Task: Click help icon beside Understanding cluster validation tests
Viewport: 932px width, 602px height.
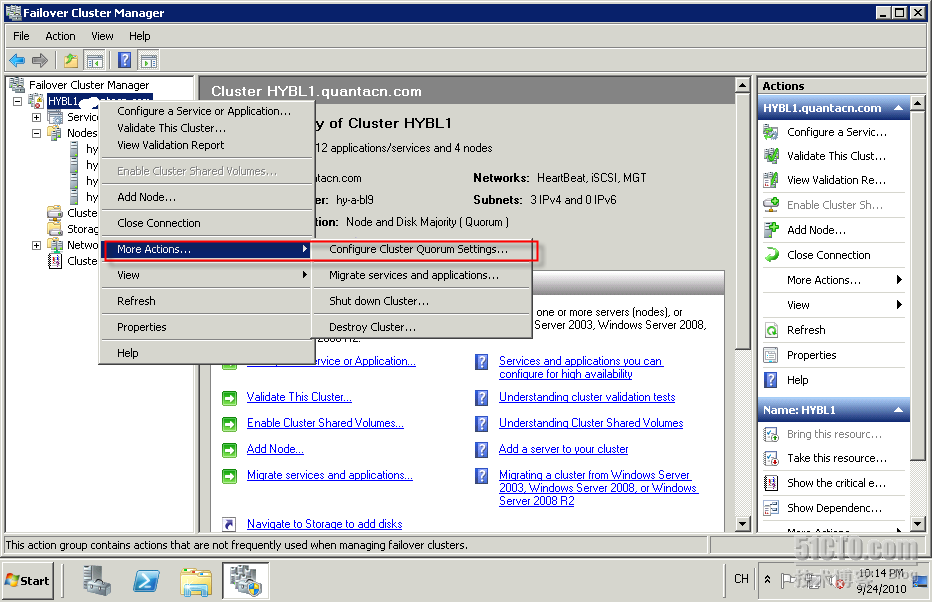Action: pos(481,398)
